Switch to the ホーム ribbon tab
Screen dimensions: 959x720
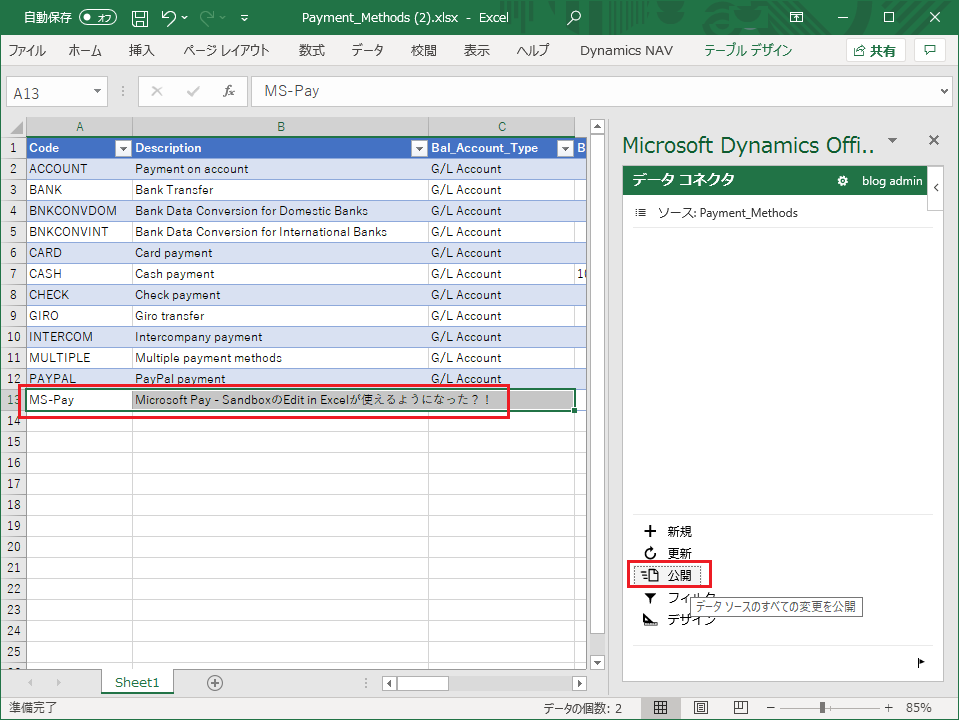click(85, 50)
